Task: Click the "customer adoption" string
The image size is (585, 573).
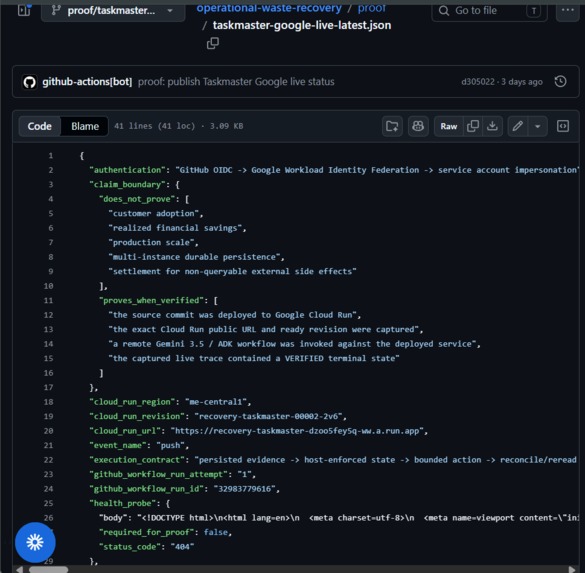Action: [153, 214]
